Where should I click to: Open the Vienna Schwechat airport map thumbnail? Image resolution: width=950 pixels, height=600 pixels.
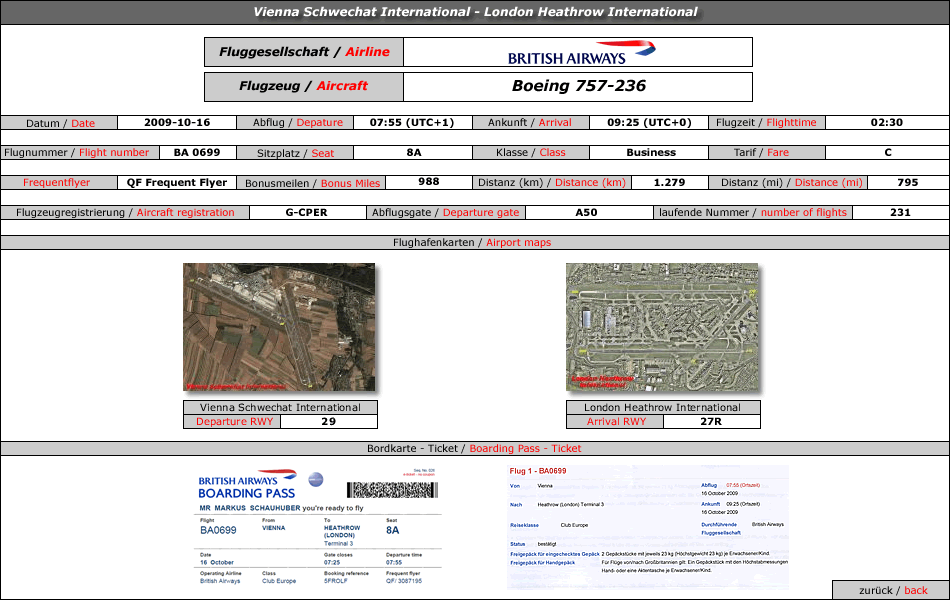click(x=279, y=327)
